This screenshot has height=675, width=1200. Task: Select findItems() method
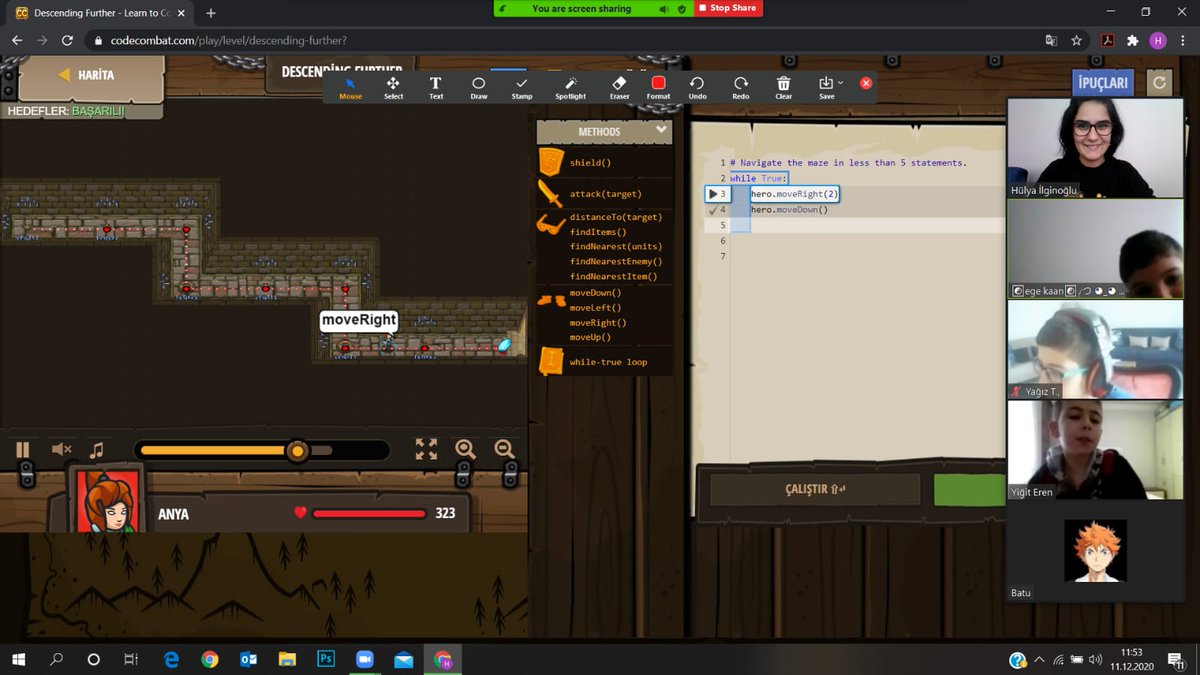598,232
